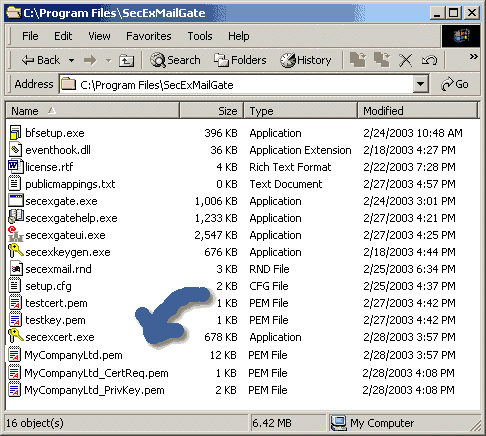
Task: Click the Go button
Action: coord(455,84)
